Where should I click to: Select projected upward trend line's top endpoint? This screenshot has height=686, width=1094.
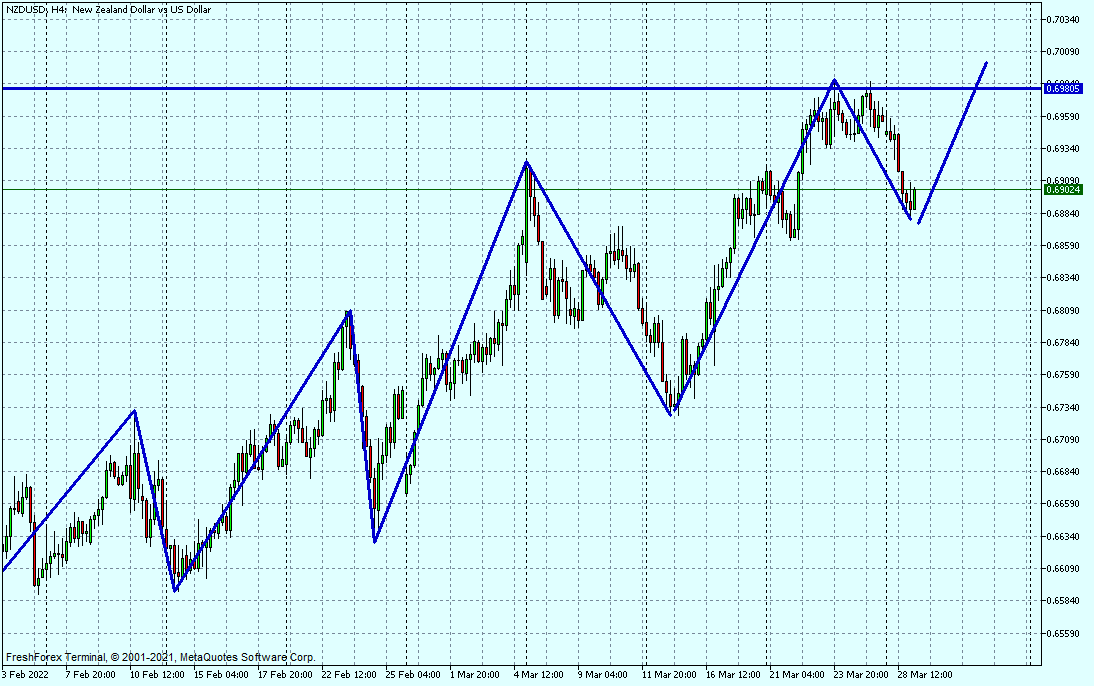pyautogui.click(x=987, y=63)
